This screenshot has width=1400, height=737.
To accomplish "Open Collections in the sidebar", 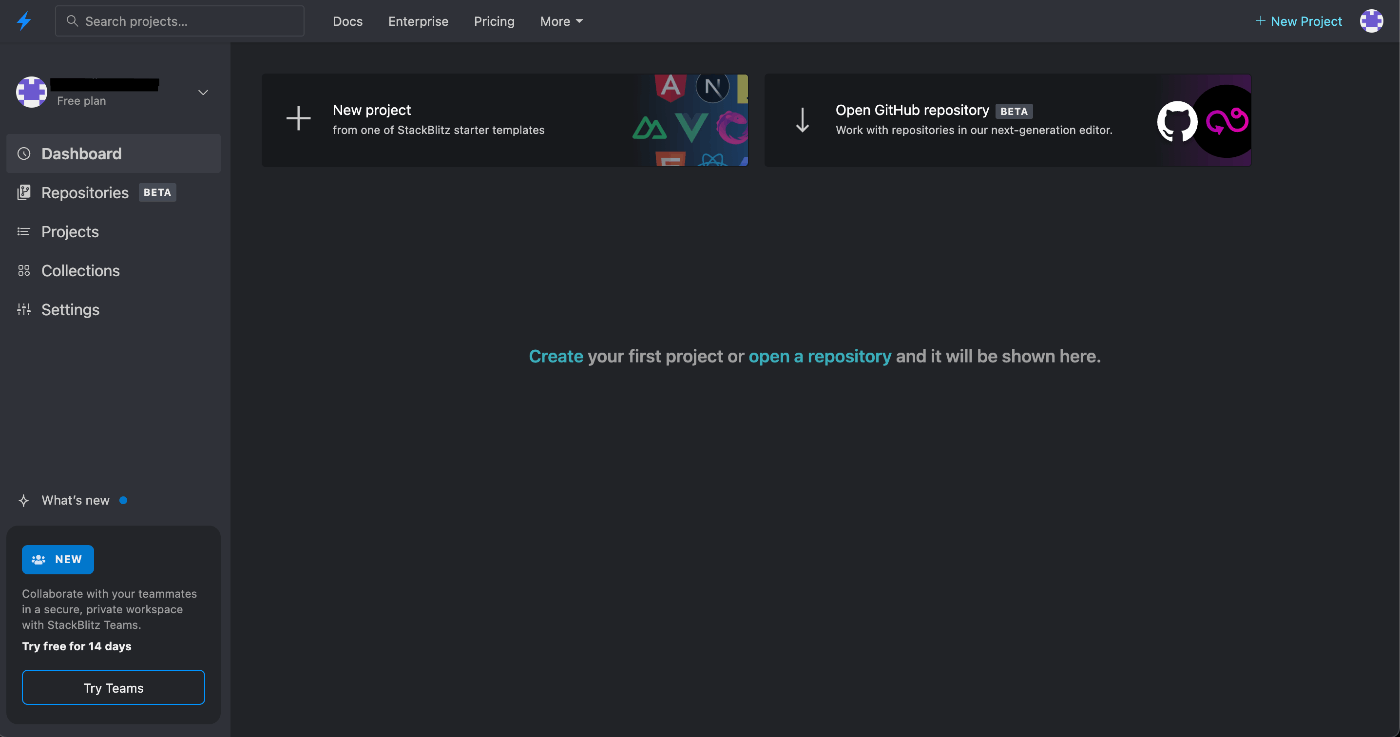I will 113,270.
